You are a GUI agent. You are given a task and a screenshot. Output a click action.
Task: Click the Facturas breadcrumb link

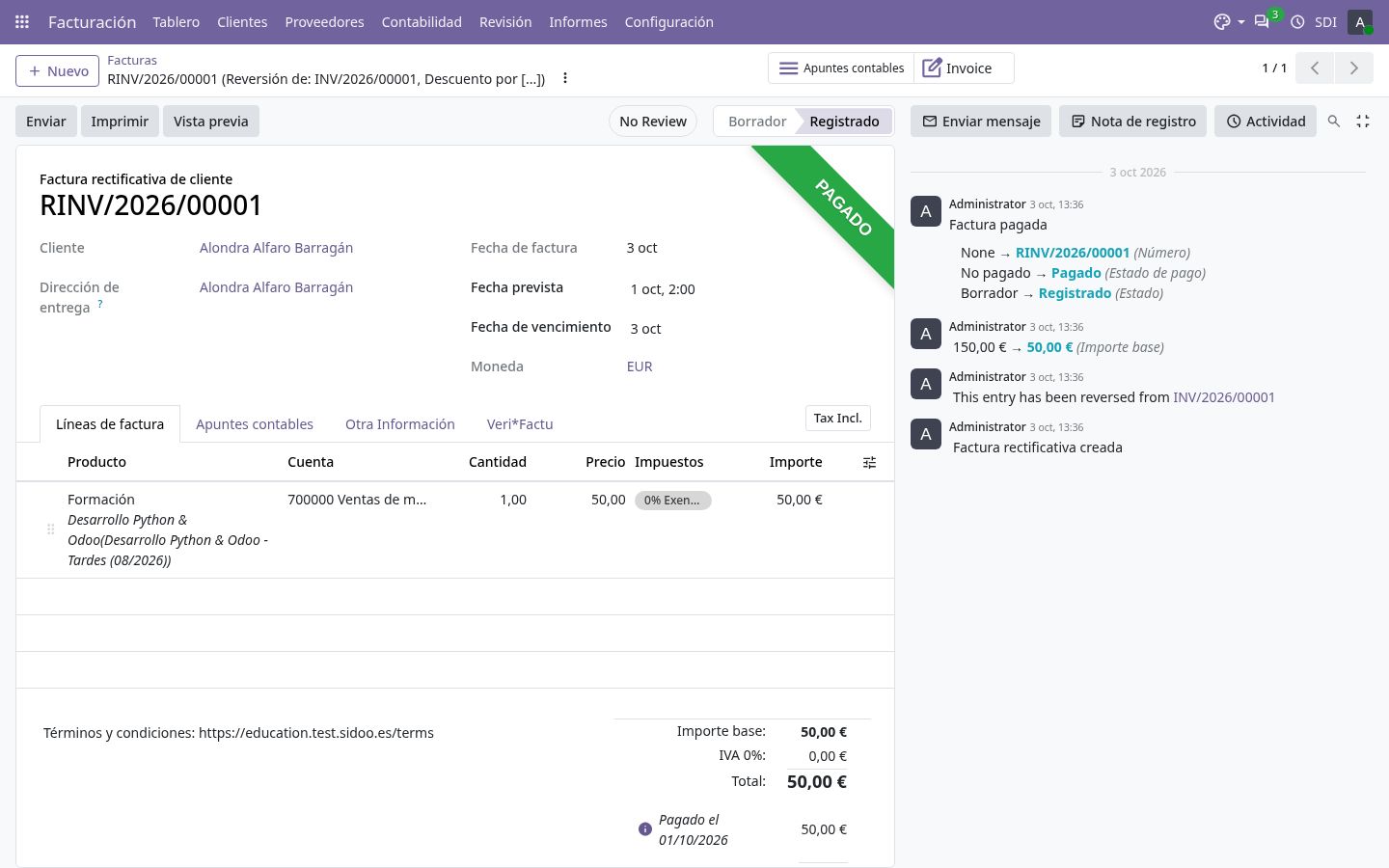(x=132, y=60)
